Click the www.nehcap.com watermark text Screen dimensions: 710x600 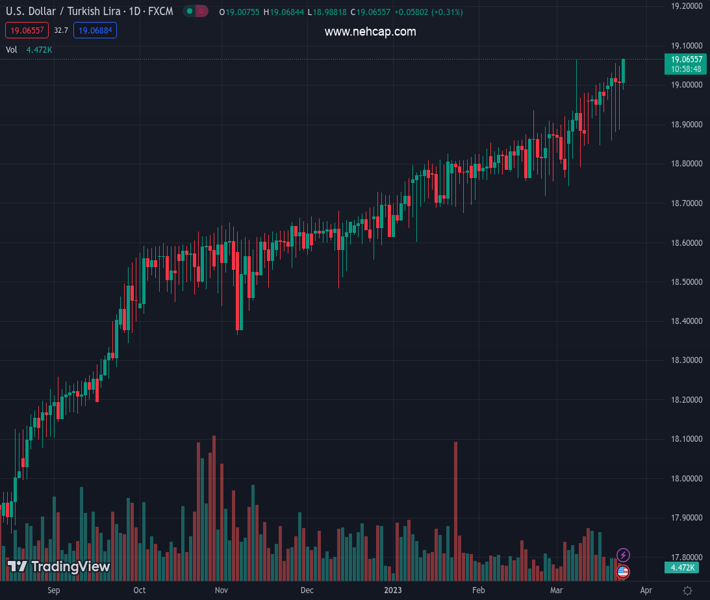pos(370,31)
